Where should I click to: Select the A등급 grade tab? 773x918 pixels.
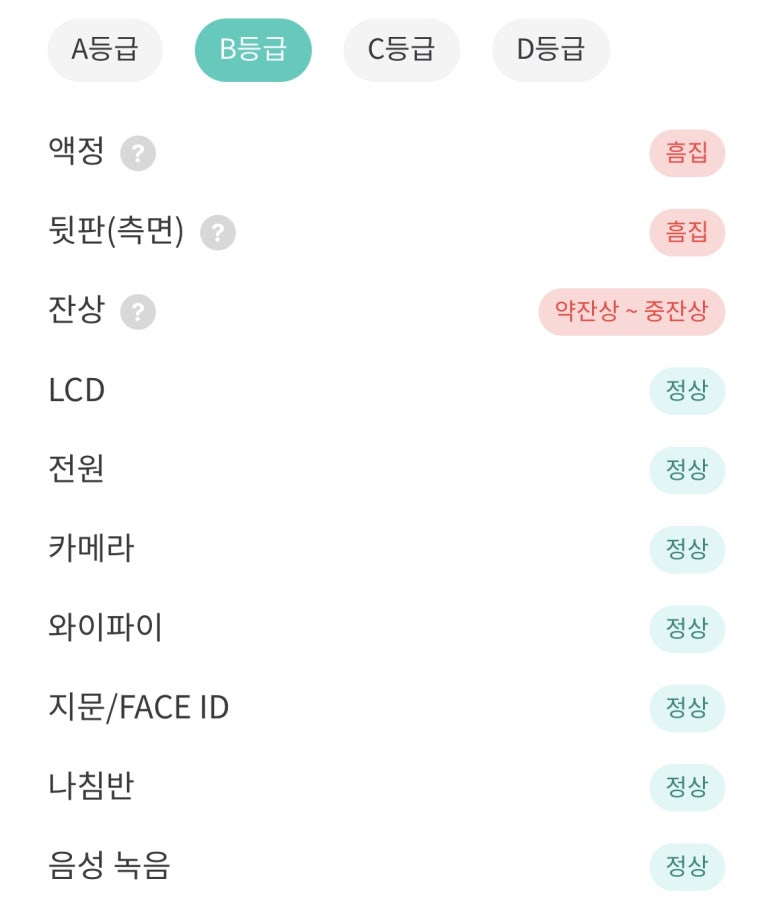[x=105, y=50]
